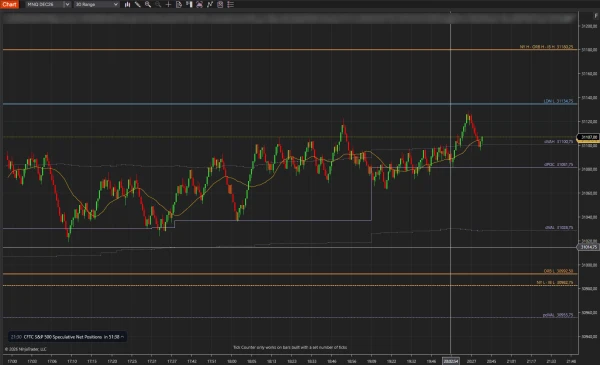
Task: Click the F button at chart corner
Action: pos(596,16)
